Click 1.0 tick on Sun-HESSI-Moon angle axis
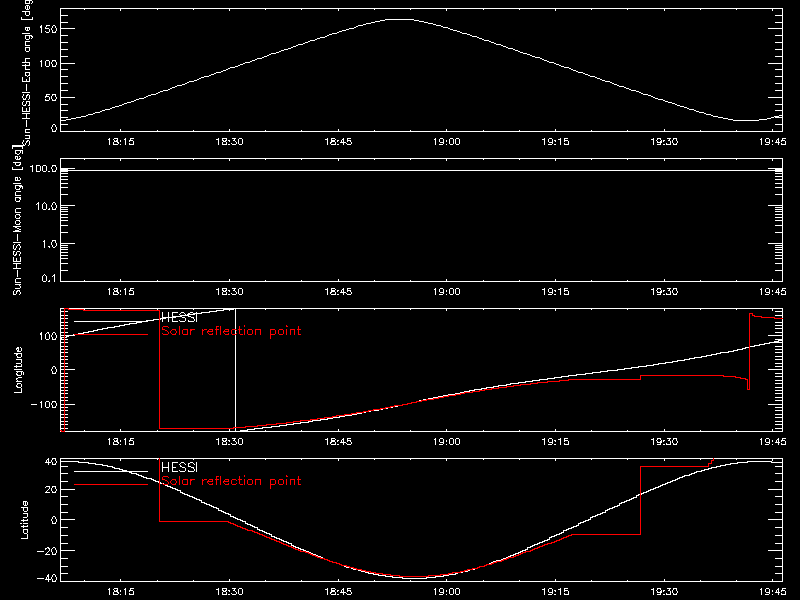Image resolution: width=800 pixels, height=600 pixels. tap(49, 244)
